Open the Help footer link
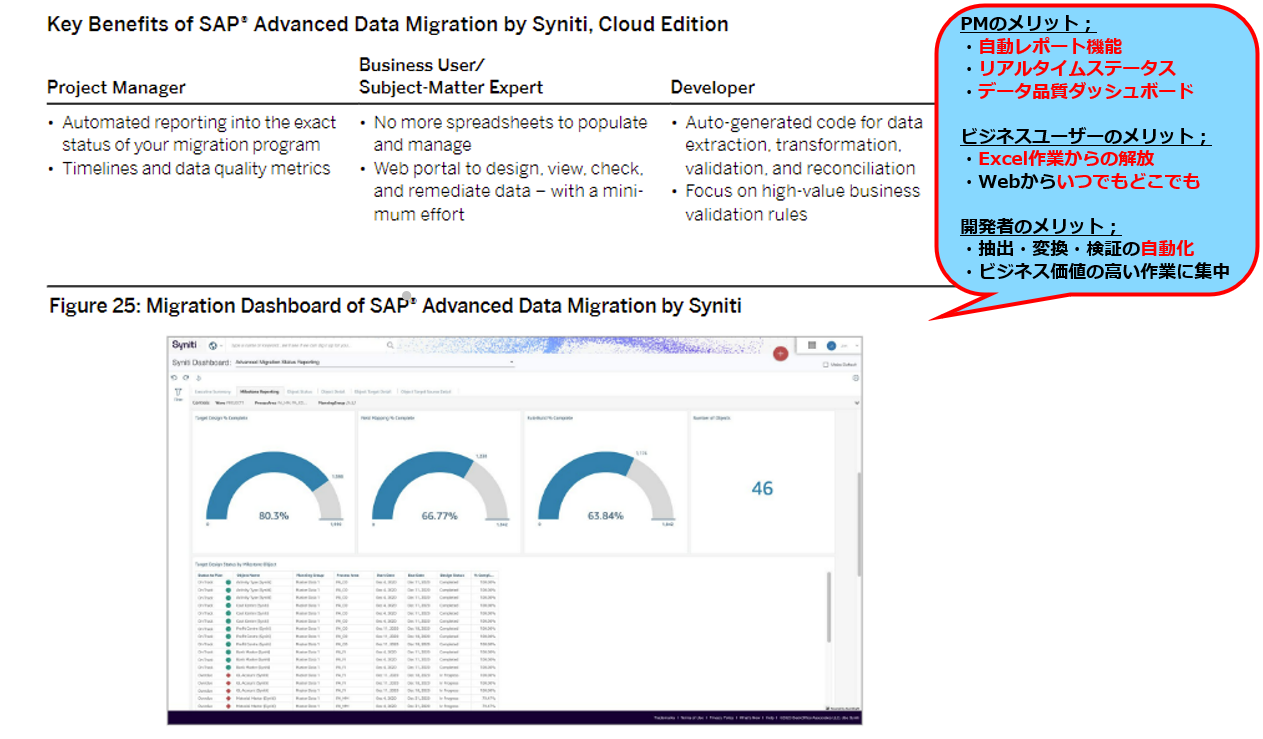This screenshot has width=1263, height=739. (x=770, y=718)
